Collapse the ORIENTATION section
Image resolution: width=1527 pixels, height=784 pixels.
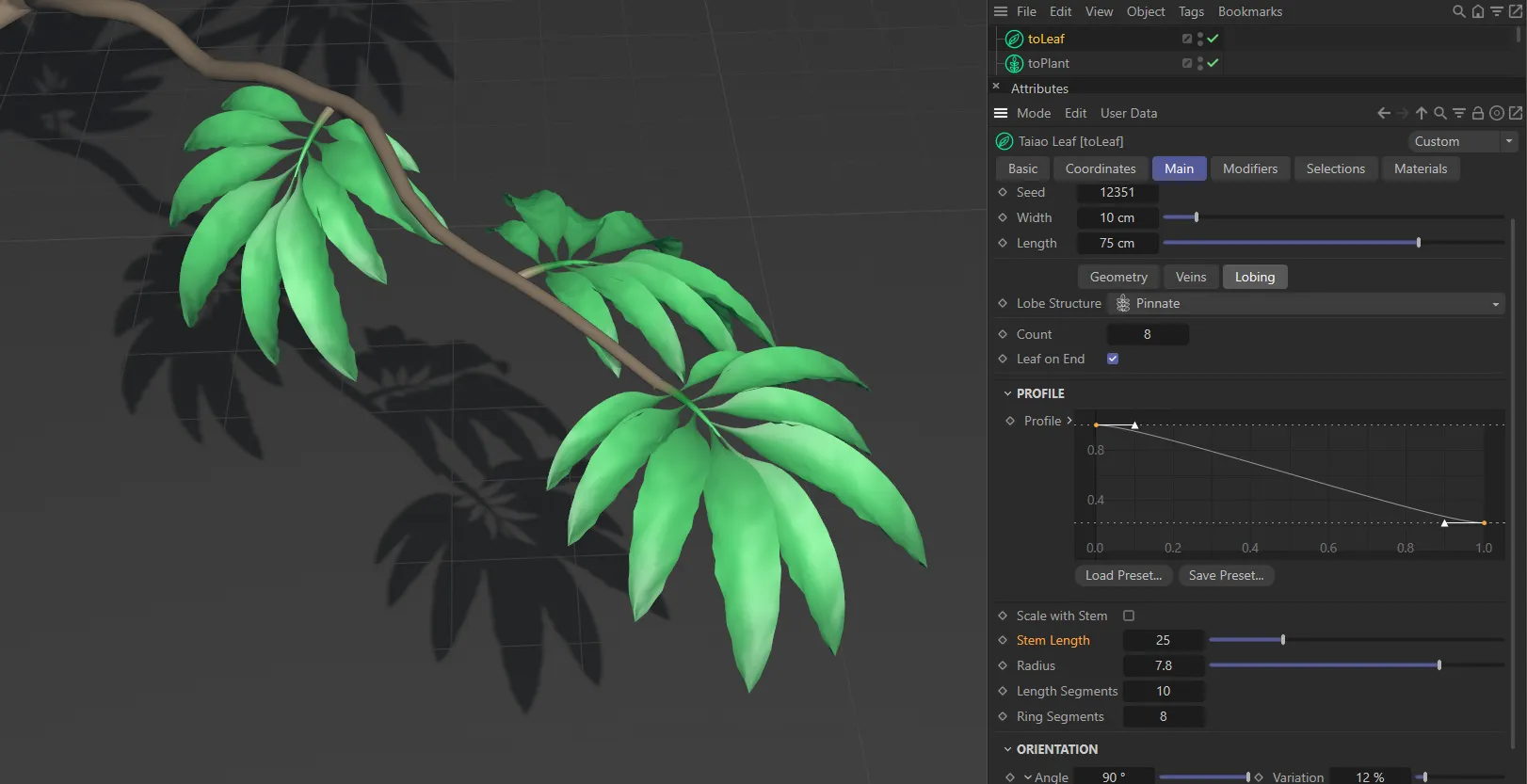1007,749
